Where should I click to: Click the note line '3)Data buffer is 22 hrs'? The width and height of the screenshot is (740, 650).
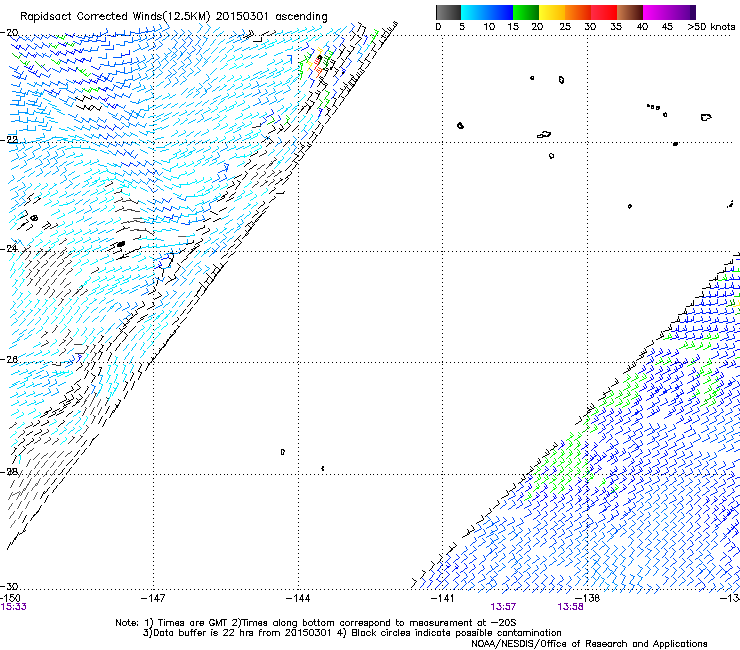point(352,633)
